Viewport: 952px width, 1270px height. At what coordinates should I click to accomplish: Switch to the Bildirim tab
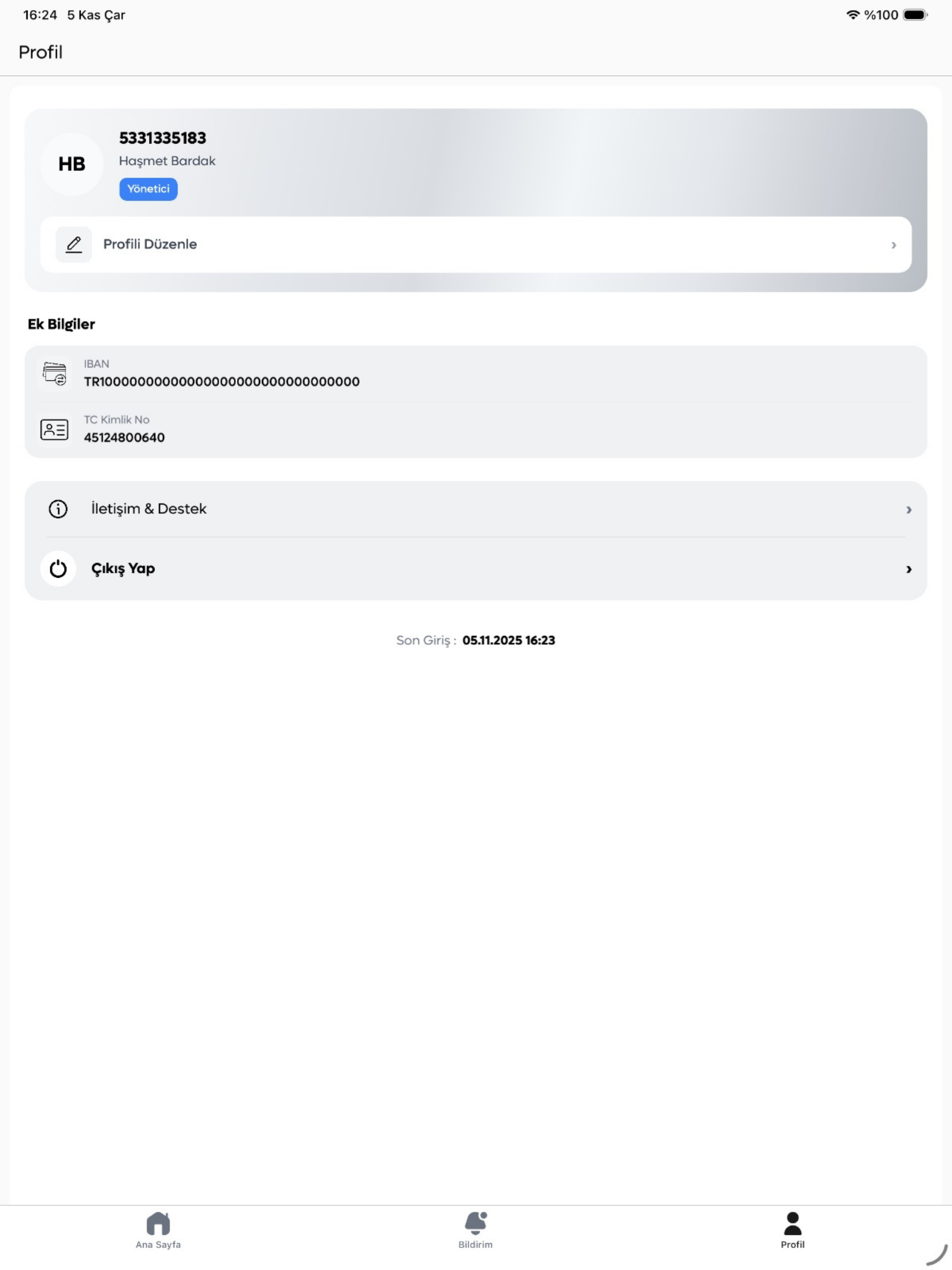[x=476, y=1230]
